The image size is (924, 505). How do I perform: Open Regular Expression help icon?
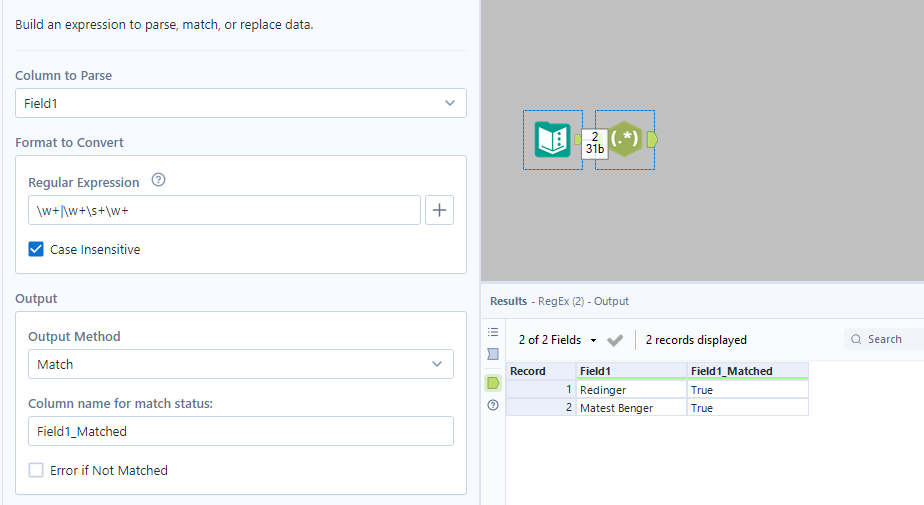click(158, 181)
